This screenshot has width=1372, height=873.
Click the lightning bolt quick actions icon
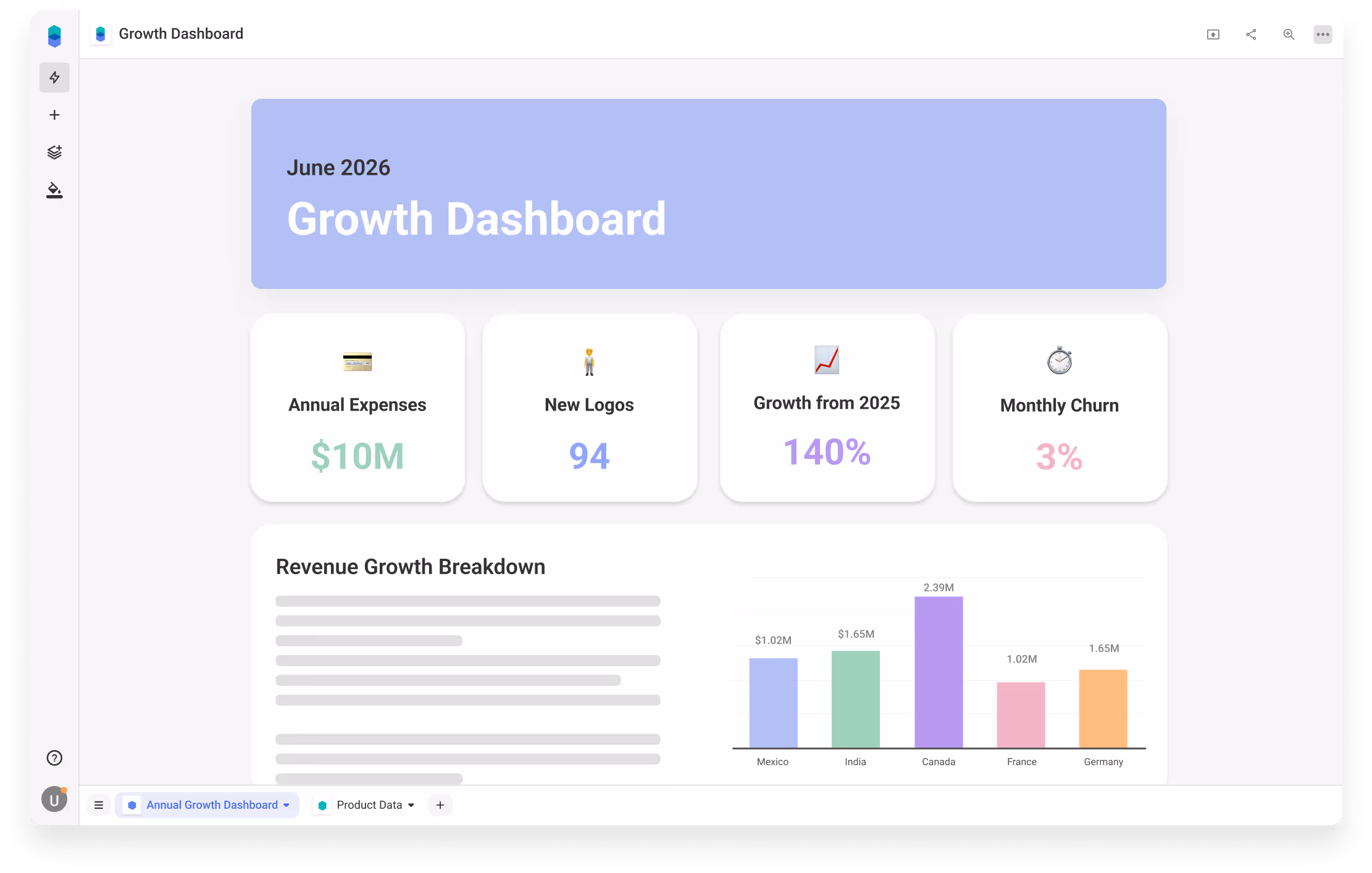54,77
